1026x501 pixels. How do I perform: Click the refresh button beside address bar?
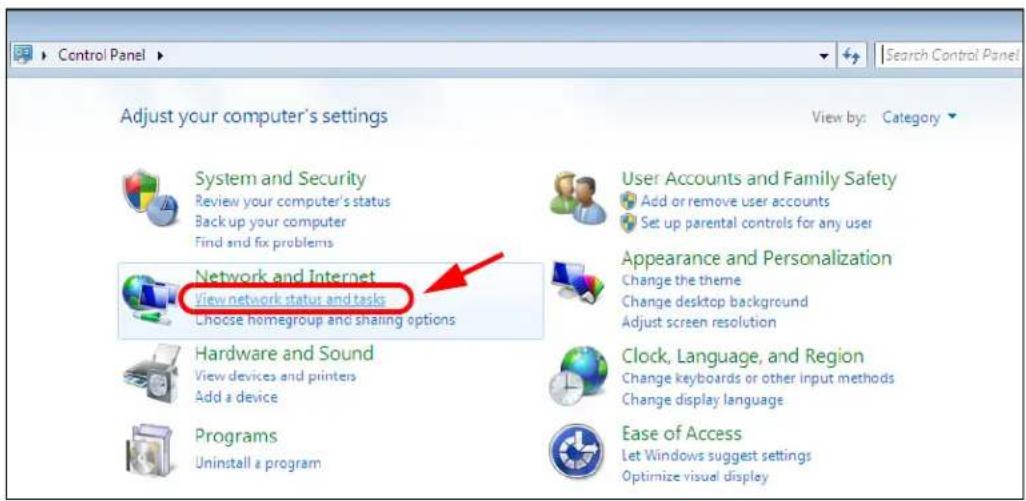click(852, 56)
